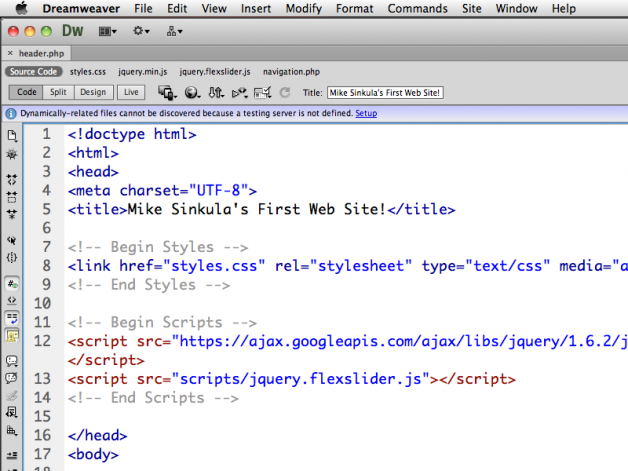Open jquery.min.js related file
The width and height of the screenshot is (628, 471).
143,72
